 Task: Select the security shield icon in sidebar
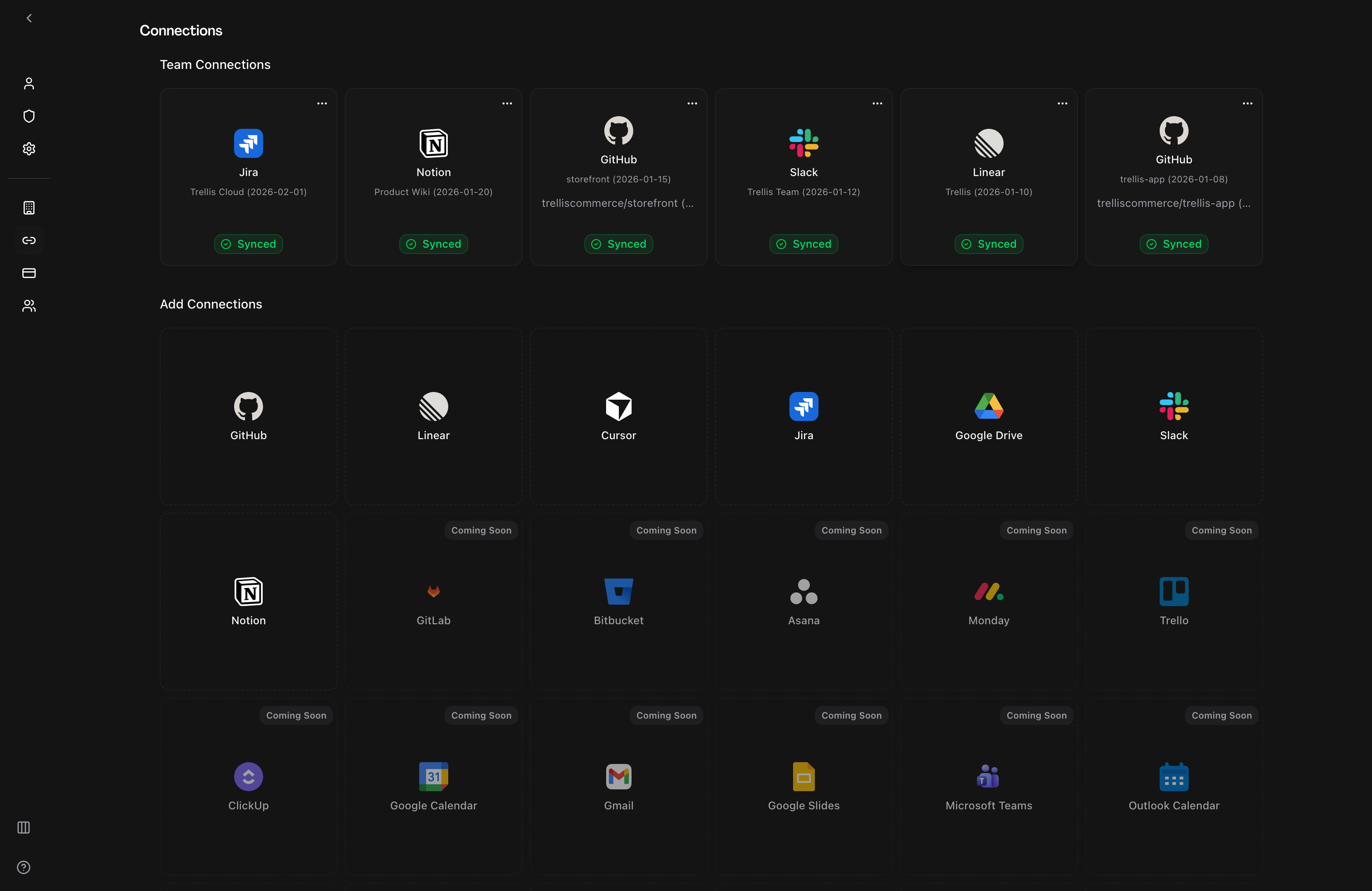(29, 116)
